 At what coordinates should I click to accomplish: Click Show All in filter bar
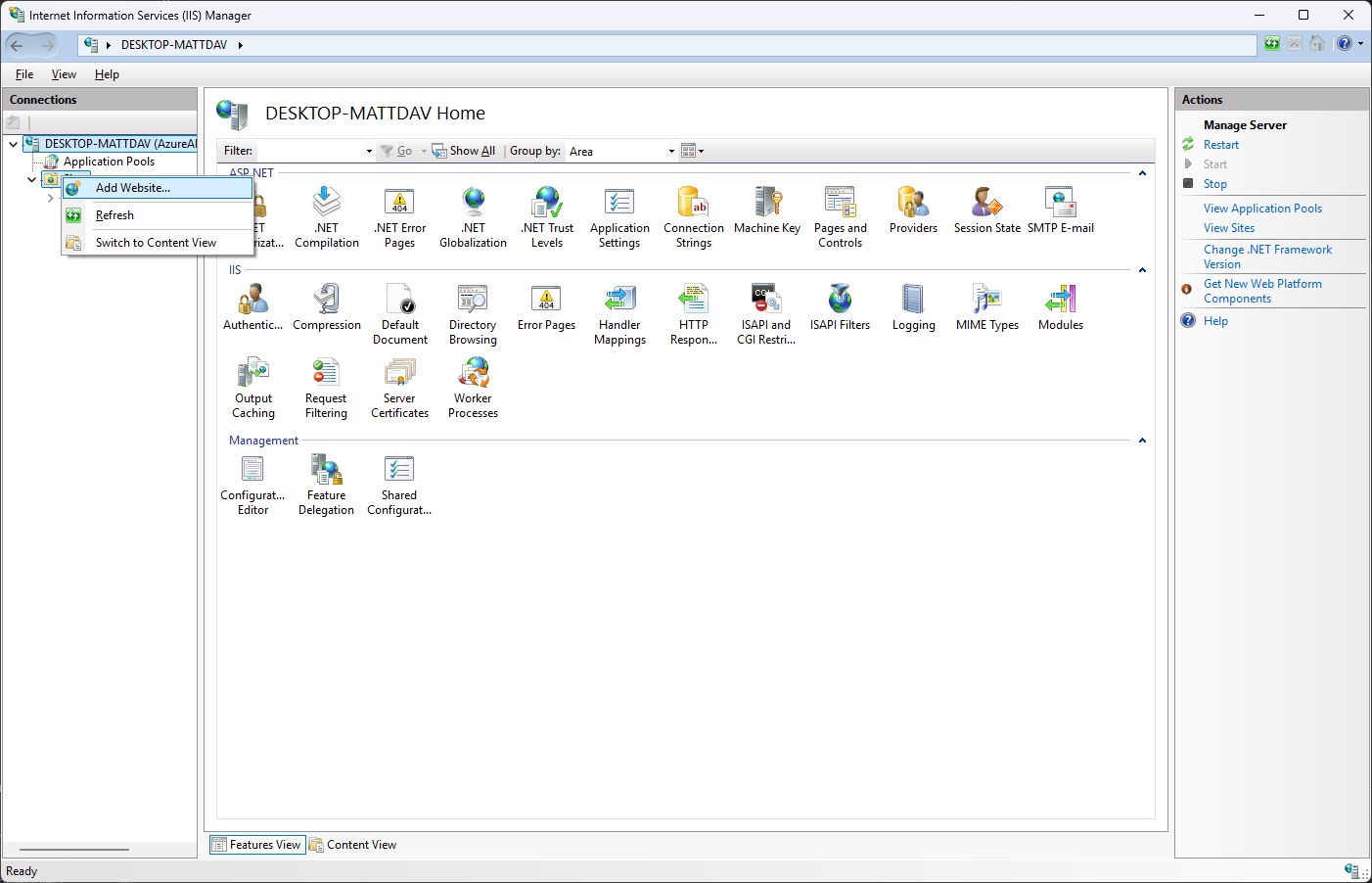point(464,151)
